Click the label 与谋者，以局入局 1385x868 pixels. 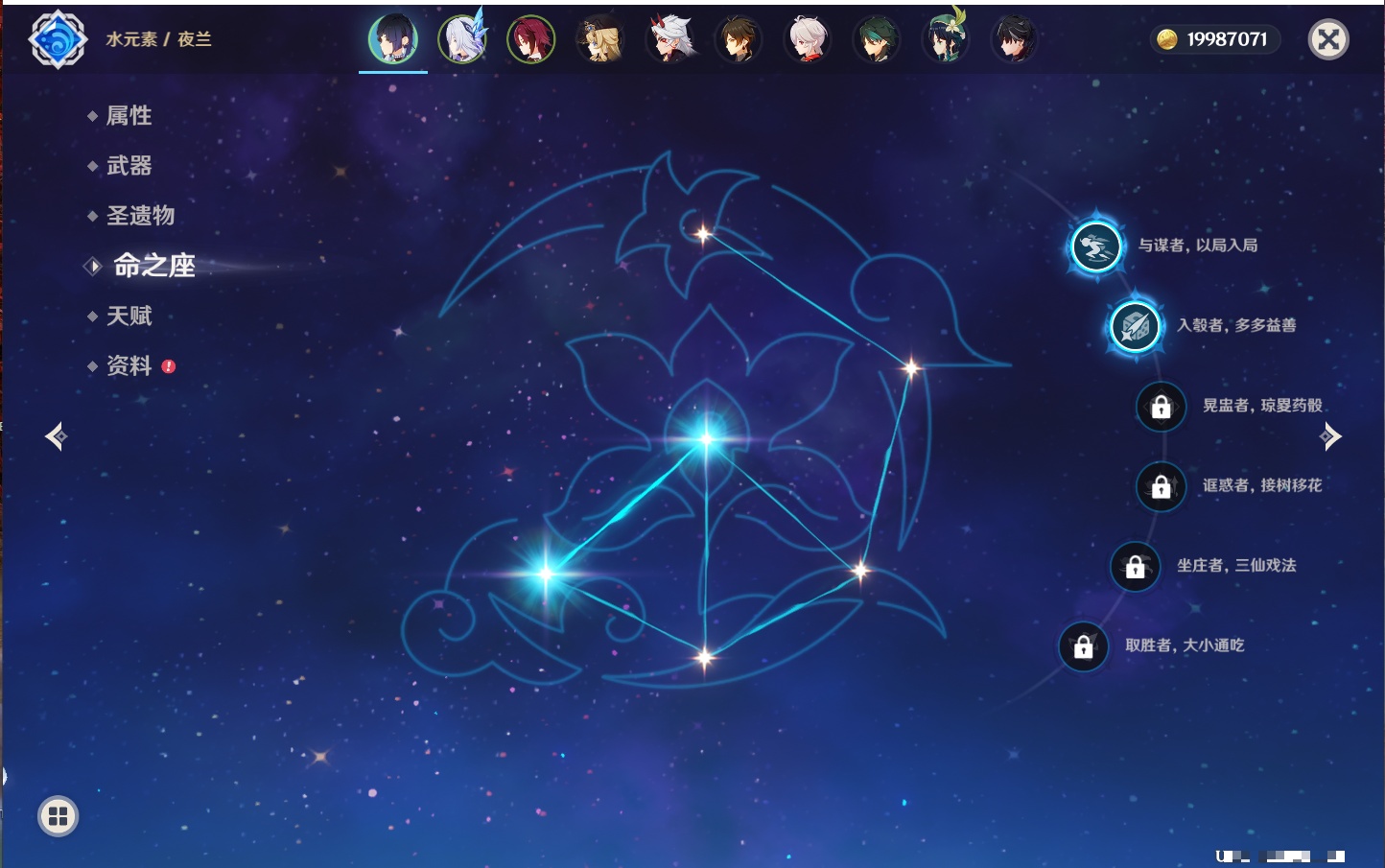(1198, 246)
